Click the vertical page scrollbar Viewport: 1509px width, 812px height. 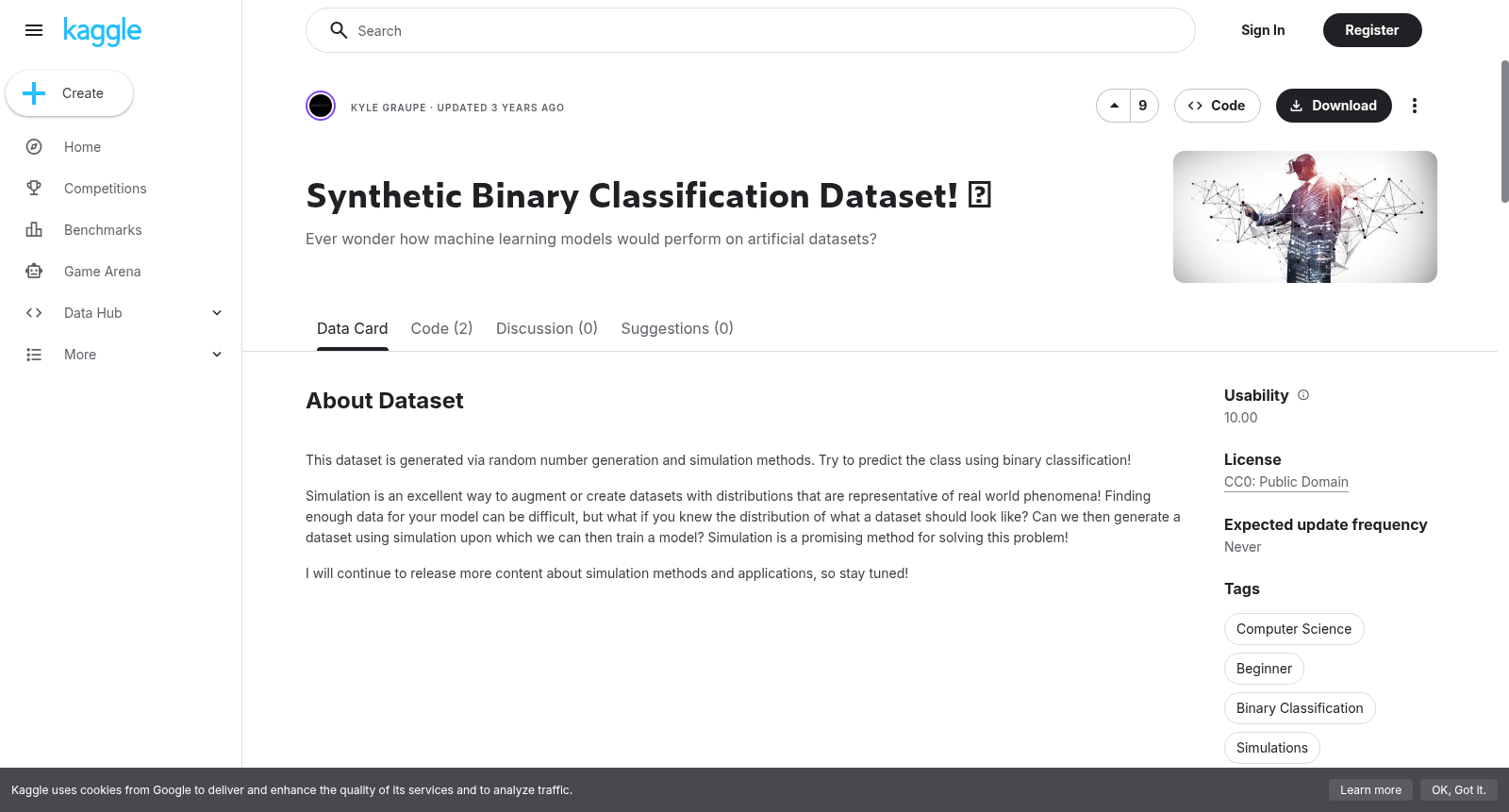click(1504, 132)
